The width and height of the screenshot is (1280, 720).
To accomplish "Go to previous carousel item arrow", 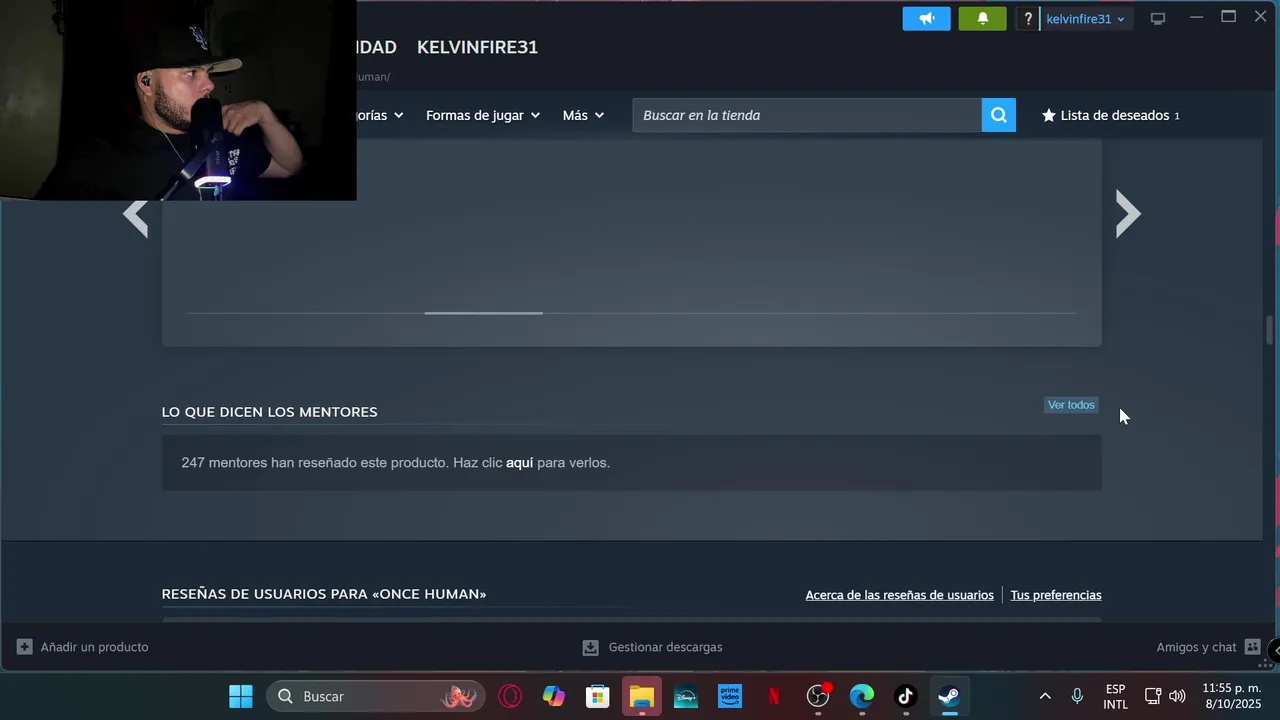I will tap(135, 214).
